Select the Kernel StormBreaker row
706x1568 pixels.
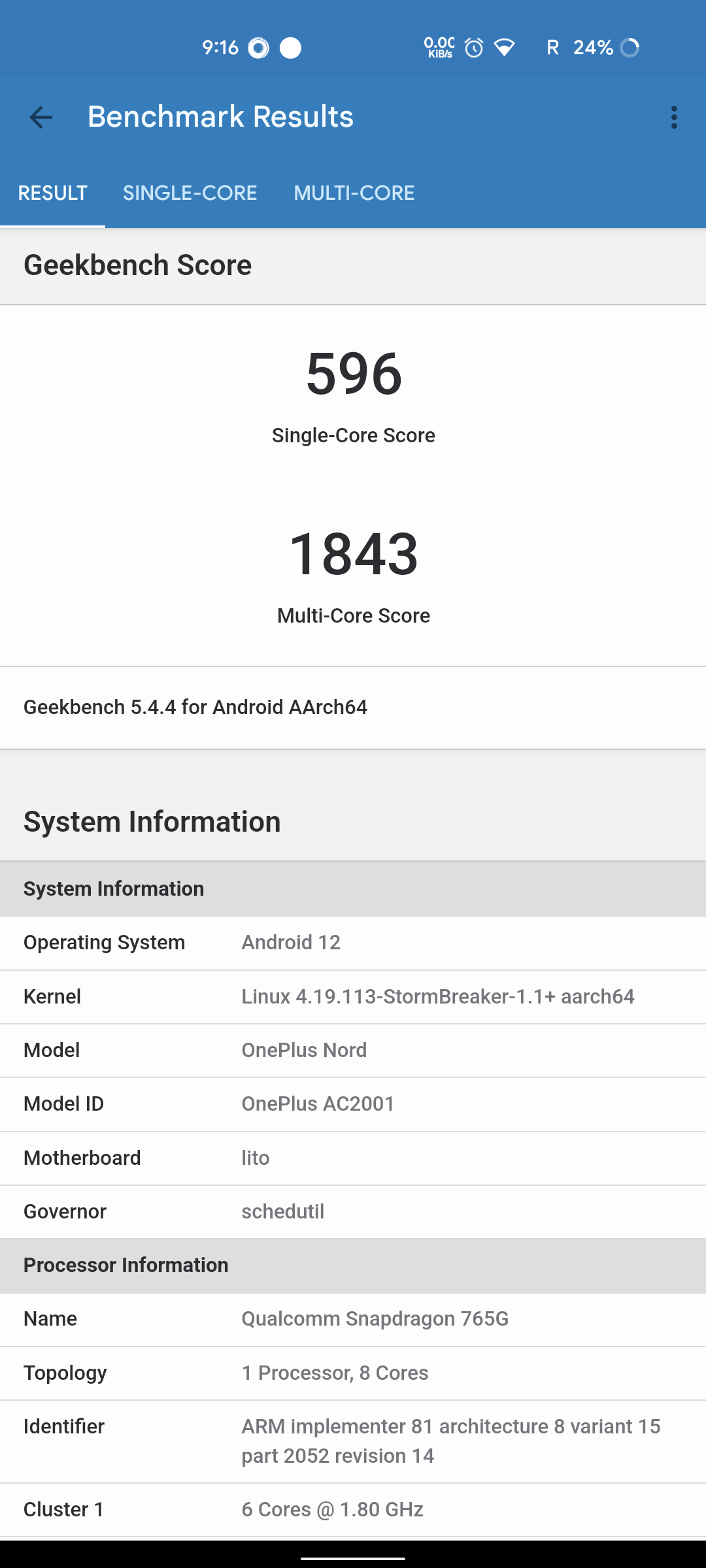[x=353, y=997]
